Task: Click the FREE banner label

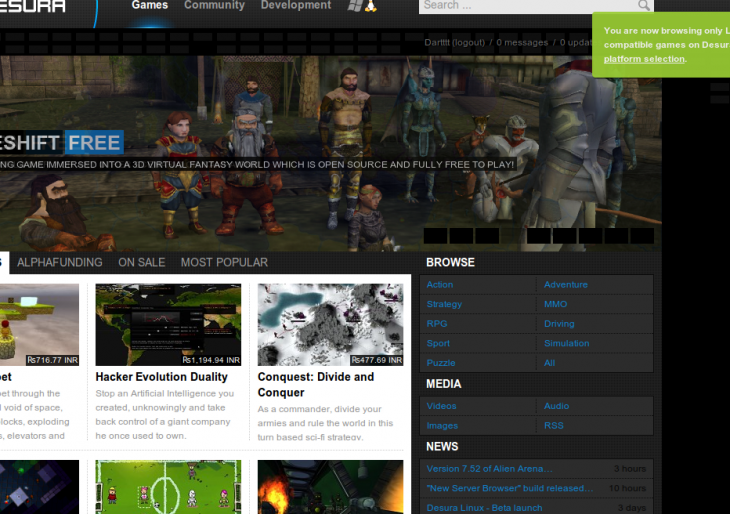Action: pos(94,142)
